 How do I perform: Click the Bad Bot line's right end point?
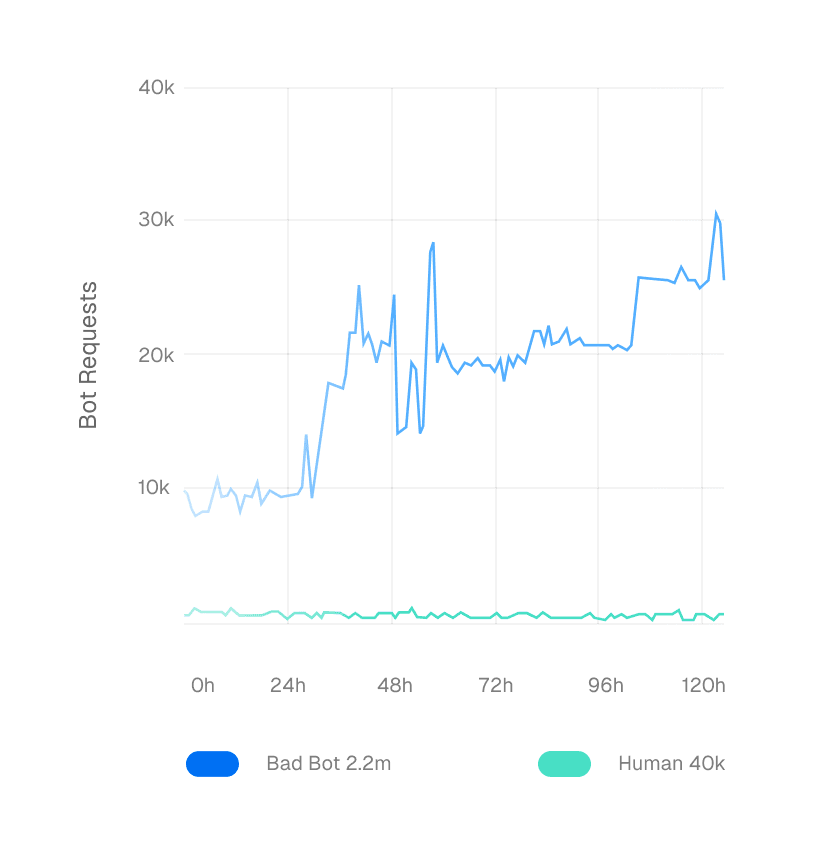coord(724,279)
